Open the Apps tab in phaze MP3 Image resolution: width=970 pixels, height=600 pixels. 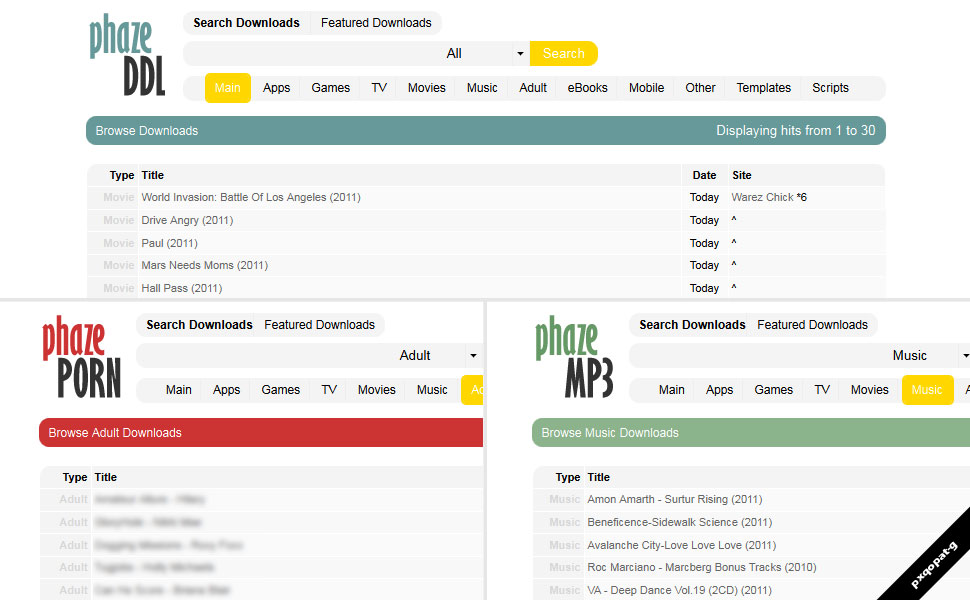click(719, 390)
